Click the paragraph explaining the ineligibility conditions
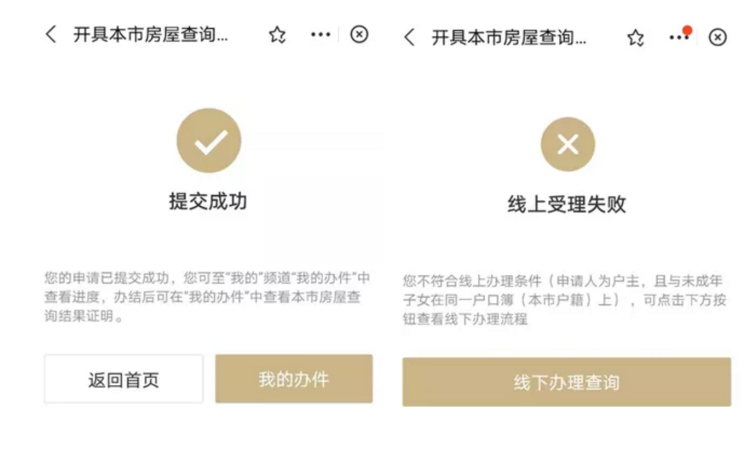The height and width of the screenshot is (453, 750). point(566,299)
